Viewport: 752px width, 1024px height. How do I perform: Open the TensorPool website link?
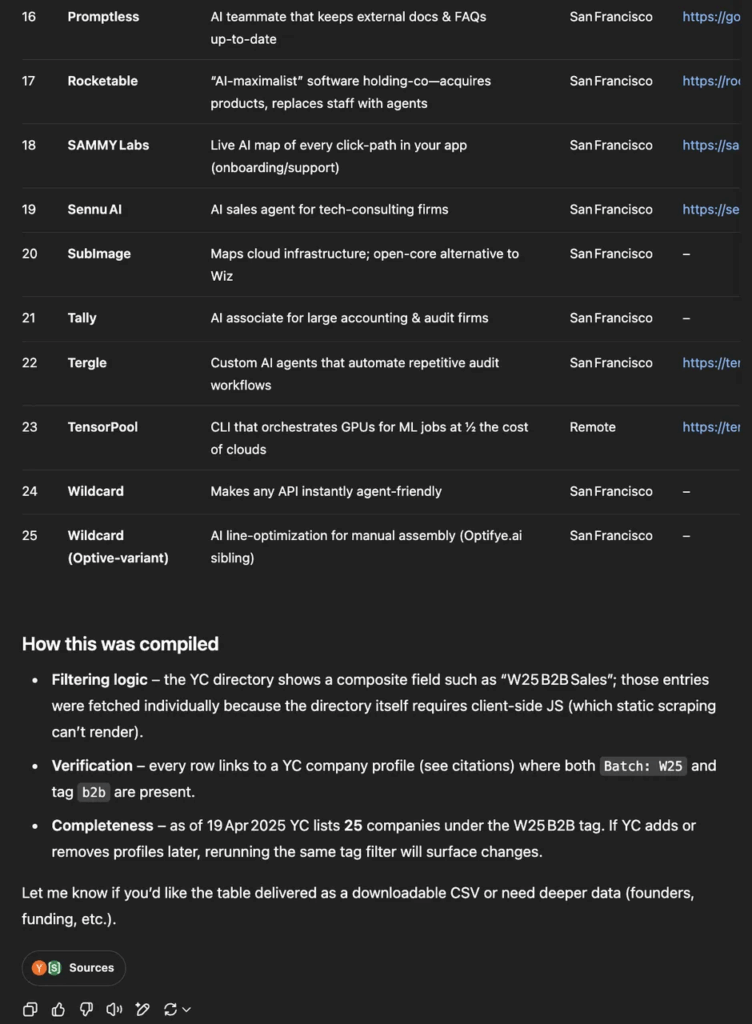(x=711, y=427)
